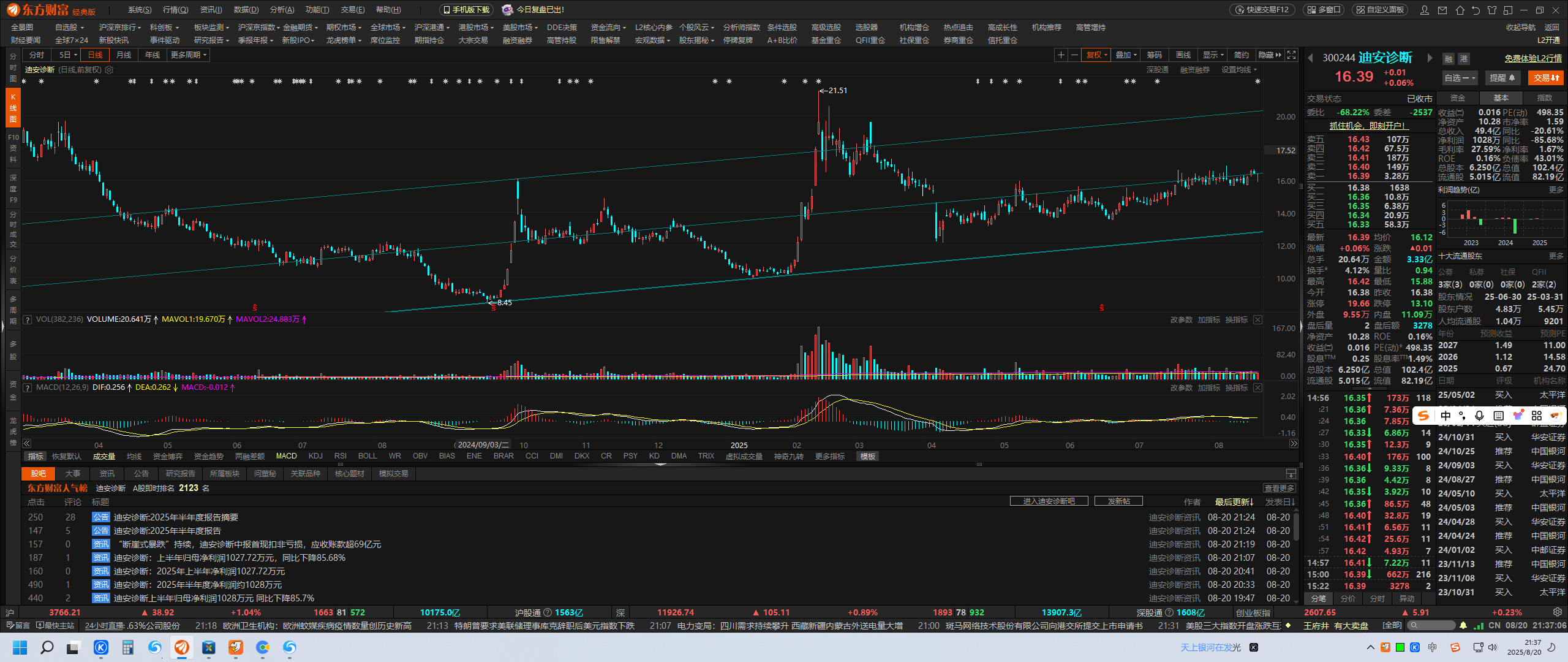Select KDJ indicator
The height and width of the screenshot is (662, 1568).
315,457
